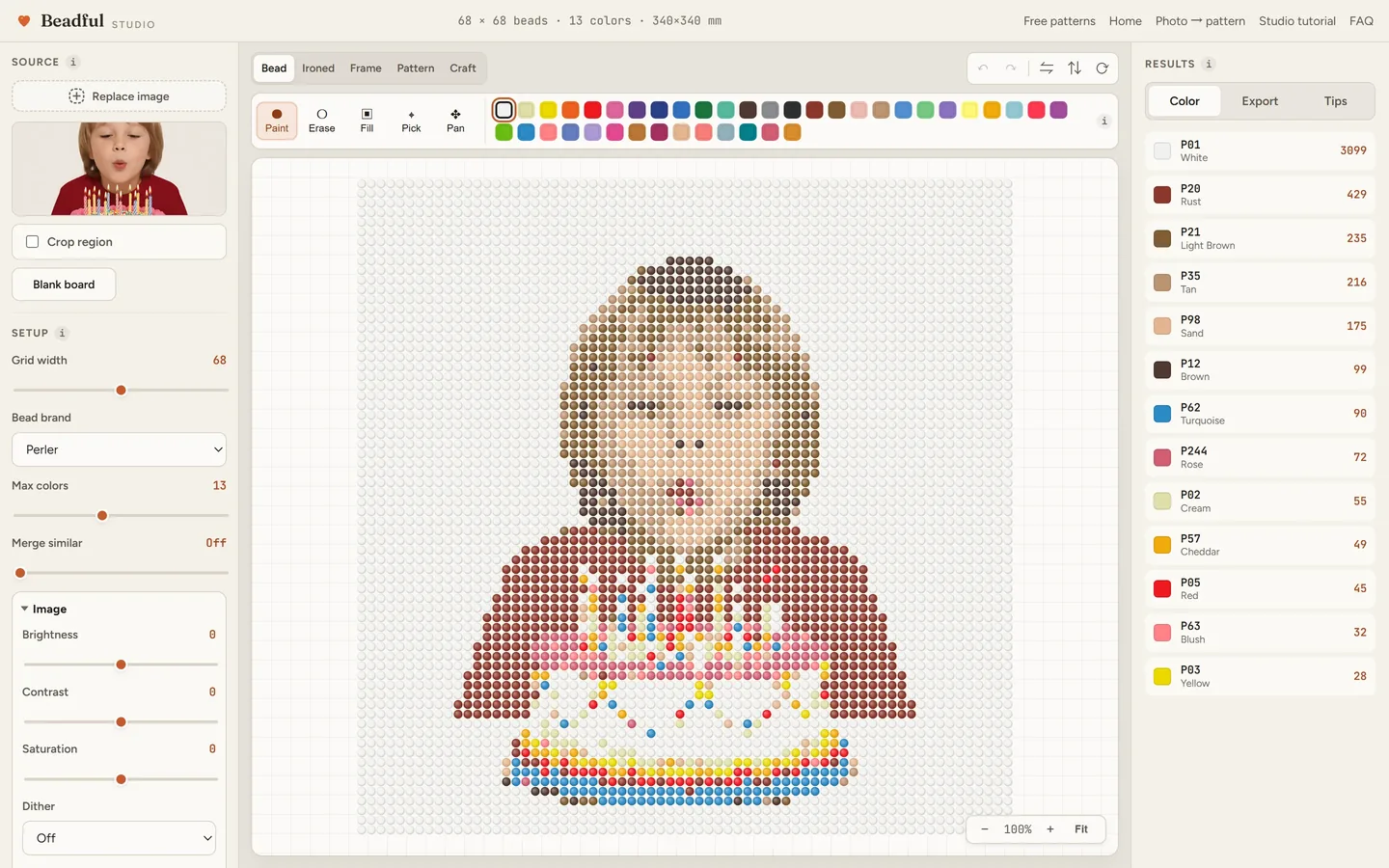Switch to the Frame view tab
Screen dimensions: 1389x868
(366, 68)
